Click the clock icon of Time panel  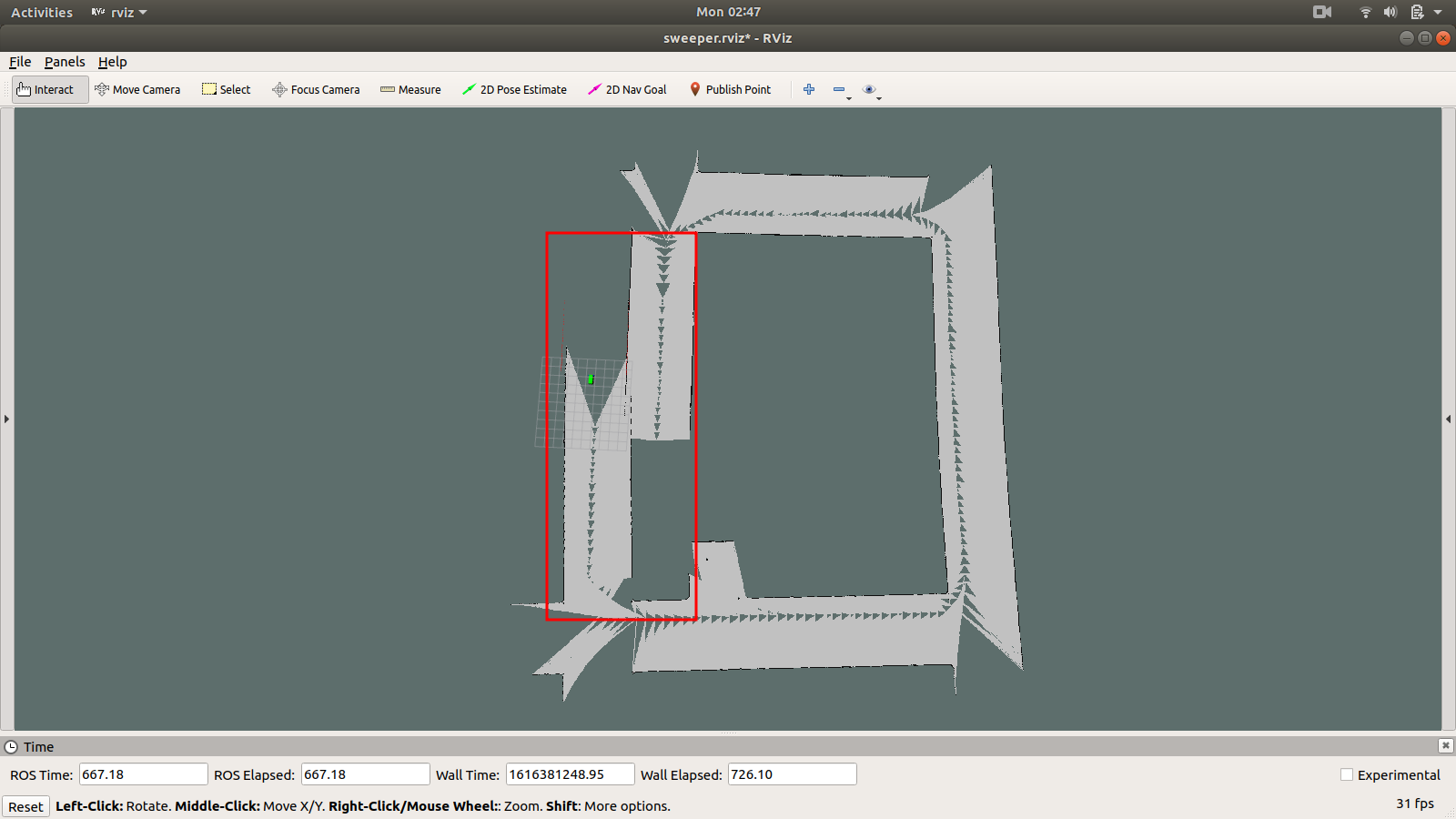(11, 746)
